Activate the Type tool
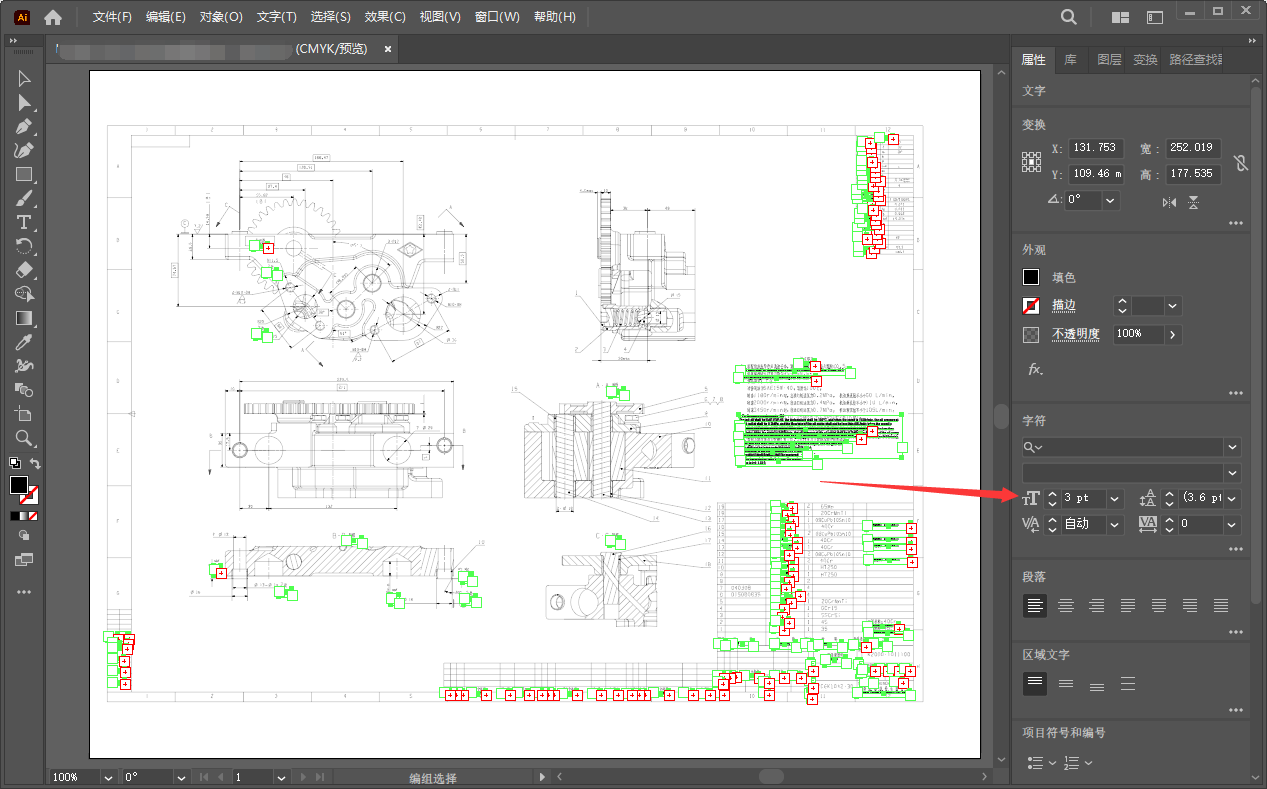The height and width of the screenshot is (789, 1267). tap(25, 222)
